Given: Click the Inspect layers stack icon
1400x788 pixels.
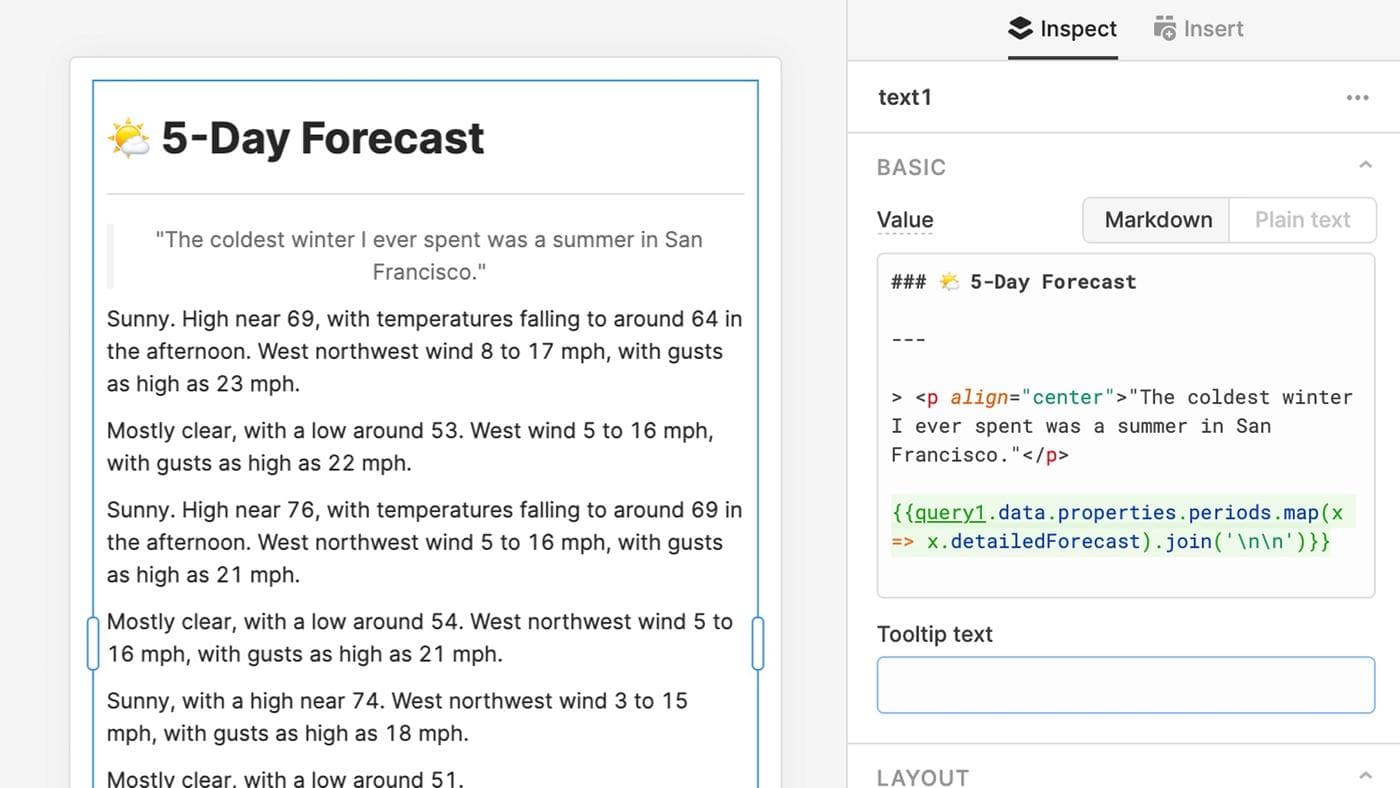Looking at the screenshot, I should pyautogui.click(x=1020, y=29).
